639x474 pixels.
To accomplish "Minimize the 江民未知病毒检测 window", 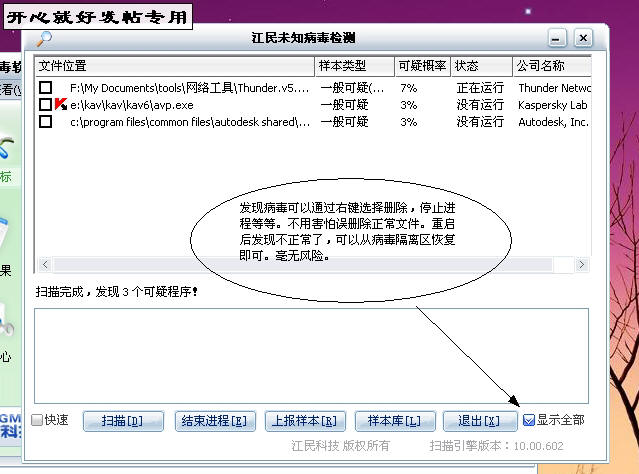I will pyautogui.click(x=557, y=39).
